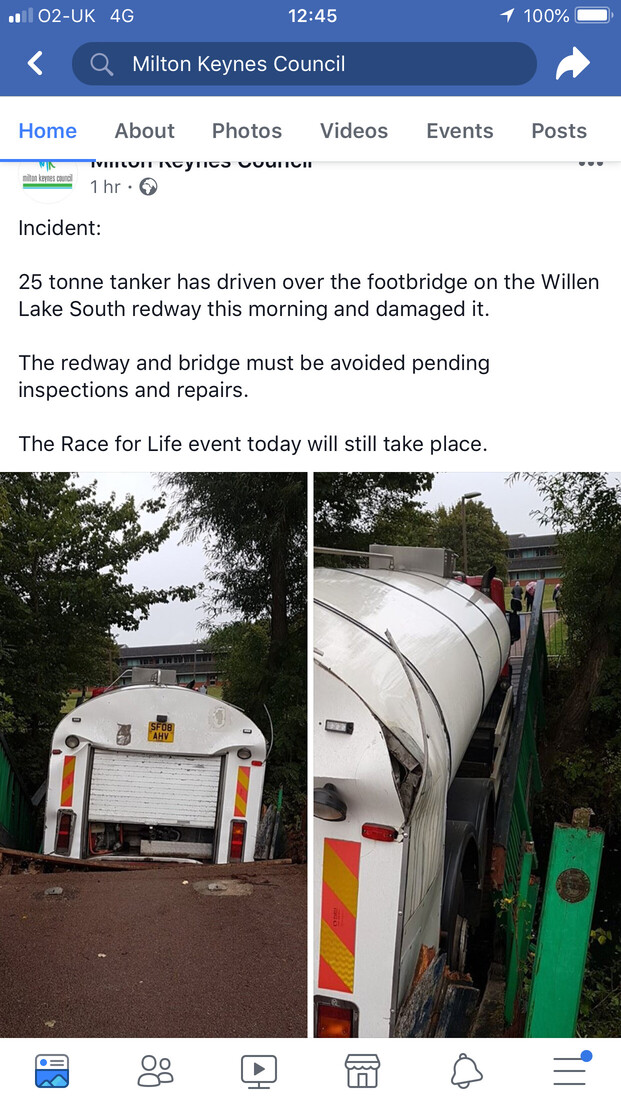This screenshot has height=1104, width=621.
Task: Open the News Feed icon in bottom bar
Action: (x=51, y=1071)
